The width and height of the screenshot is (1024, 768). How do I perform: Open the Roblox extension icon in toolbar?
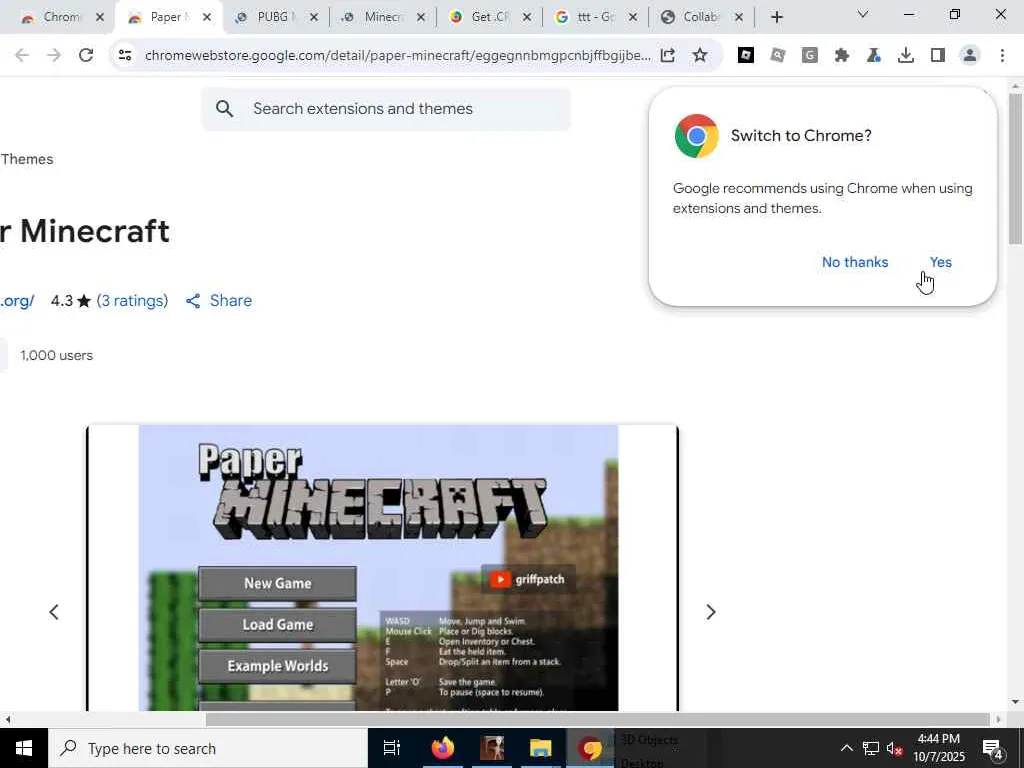746,56
